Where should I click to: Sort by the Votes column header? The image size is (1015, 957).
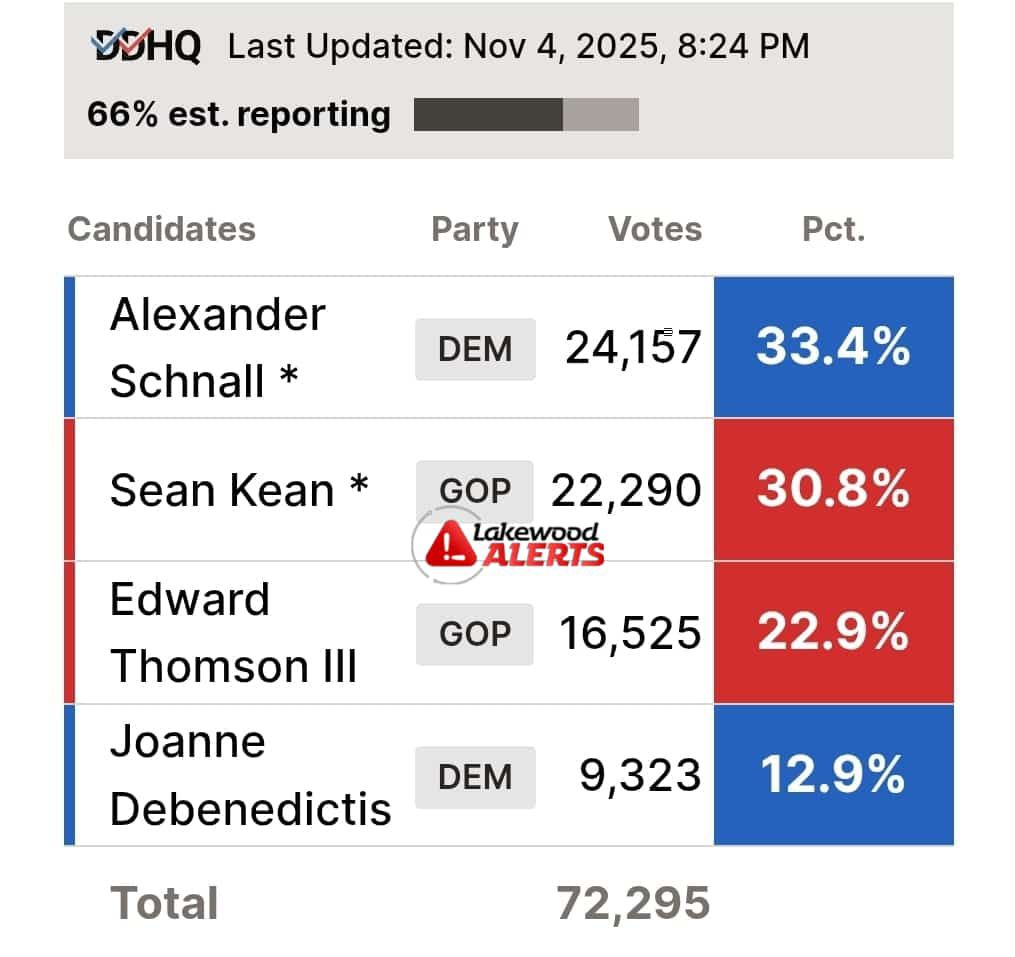click(x=655, y=229)
